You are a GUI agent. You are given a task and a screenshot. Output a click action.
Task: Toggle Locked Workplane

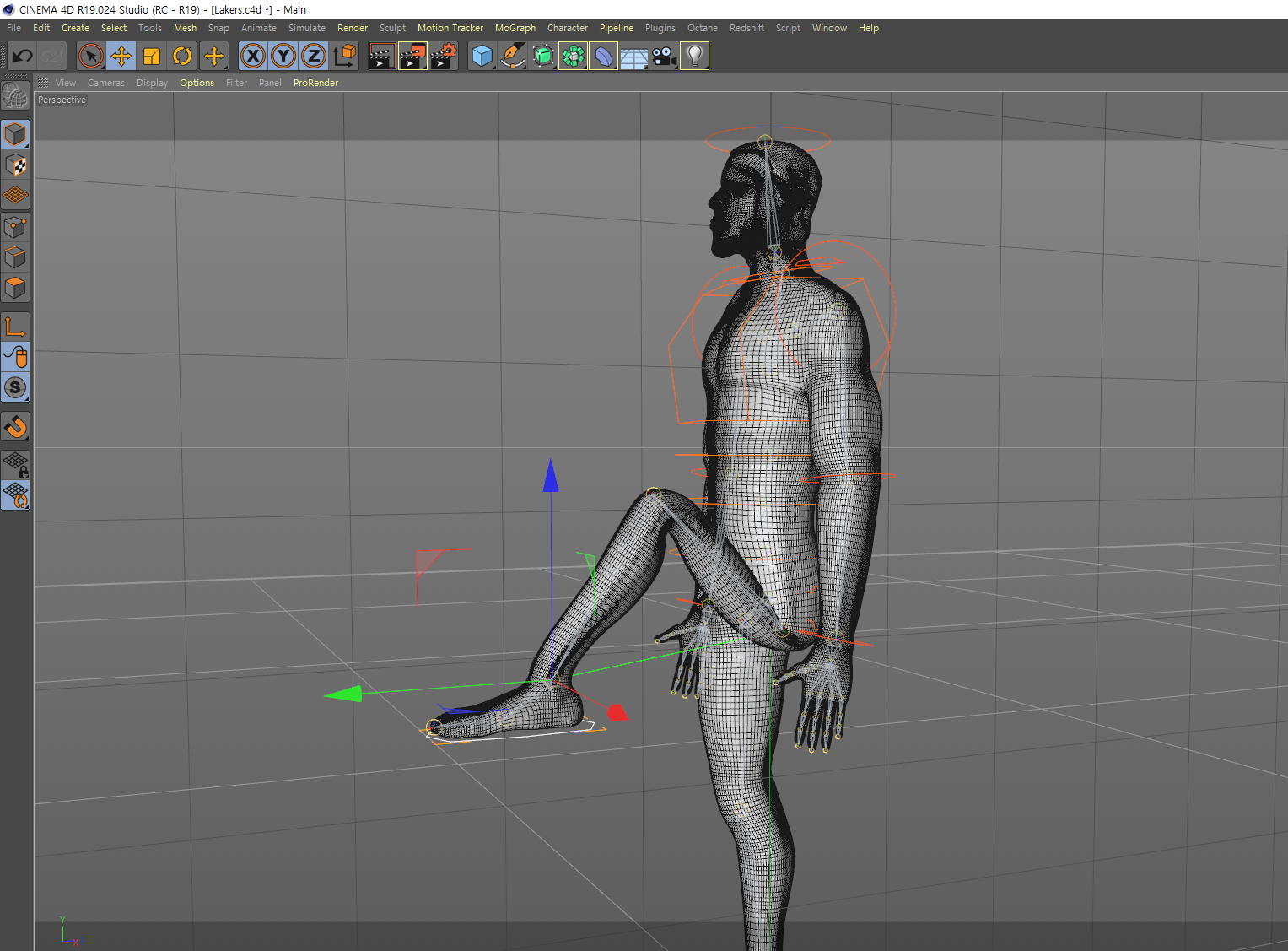pyautogui.click(x=15, y=465)
